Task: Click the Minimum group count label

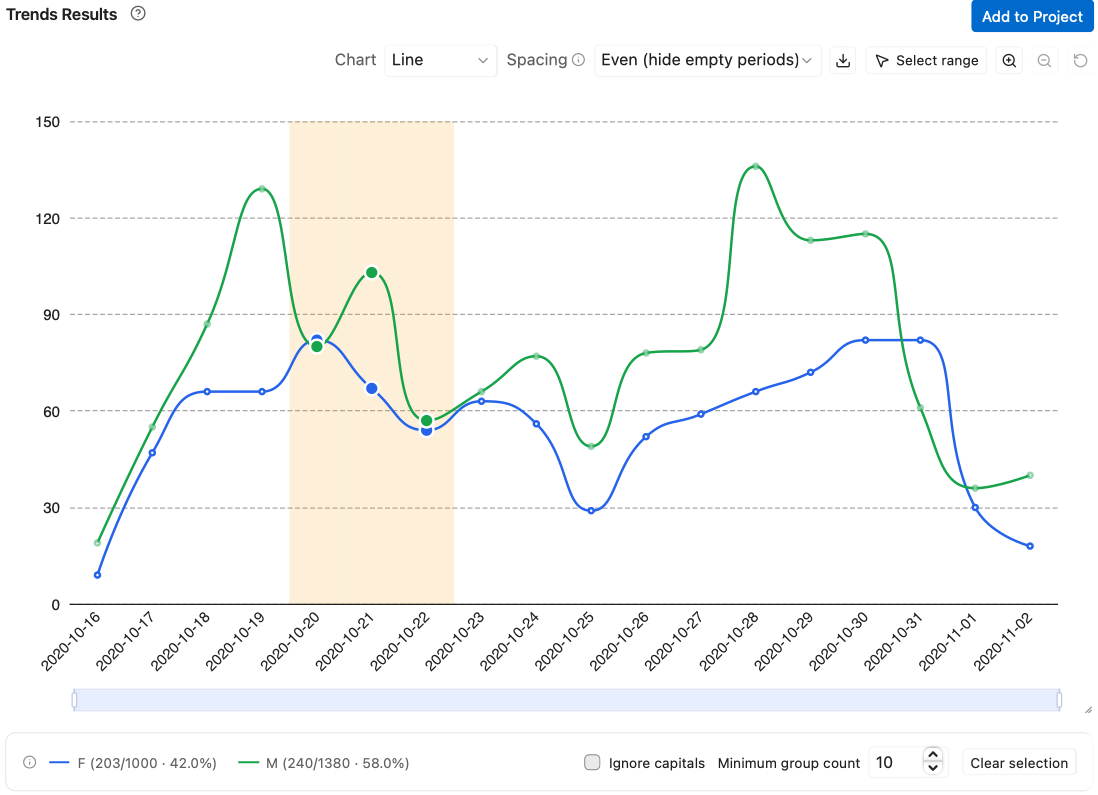Action: tap(788, 763)
